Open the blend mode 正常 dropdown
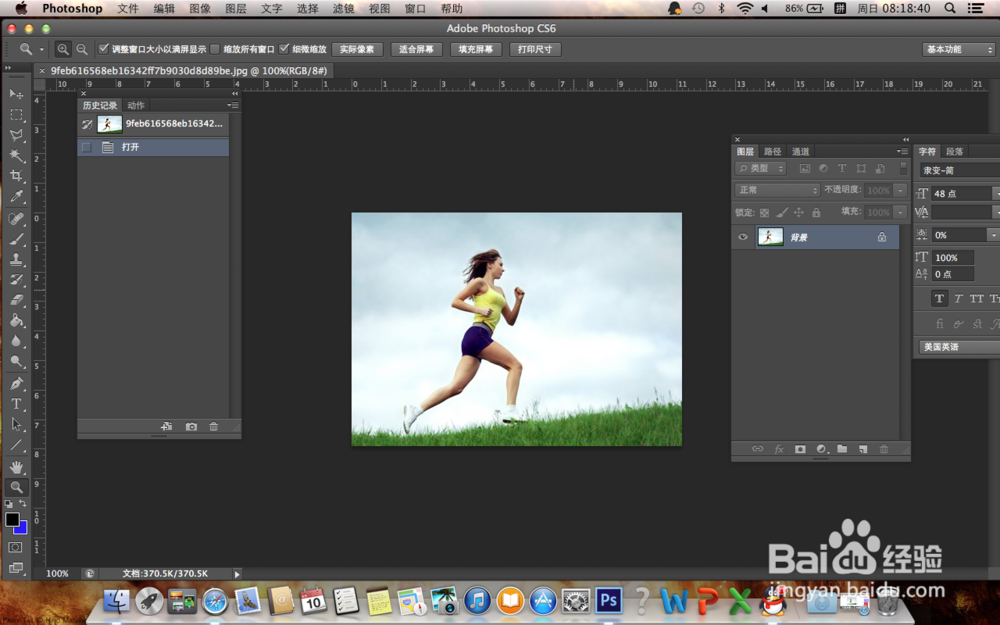Image resolution: width=1000 pixels, height=625 pixels. (x=777, y=190)
